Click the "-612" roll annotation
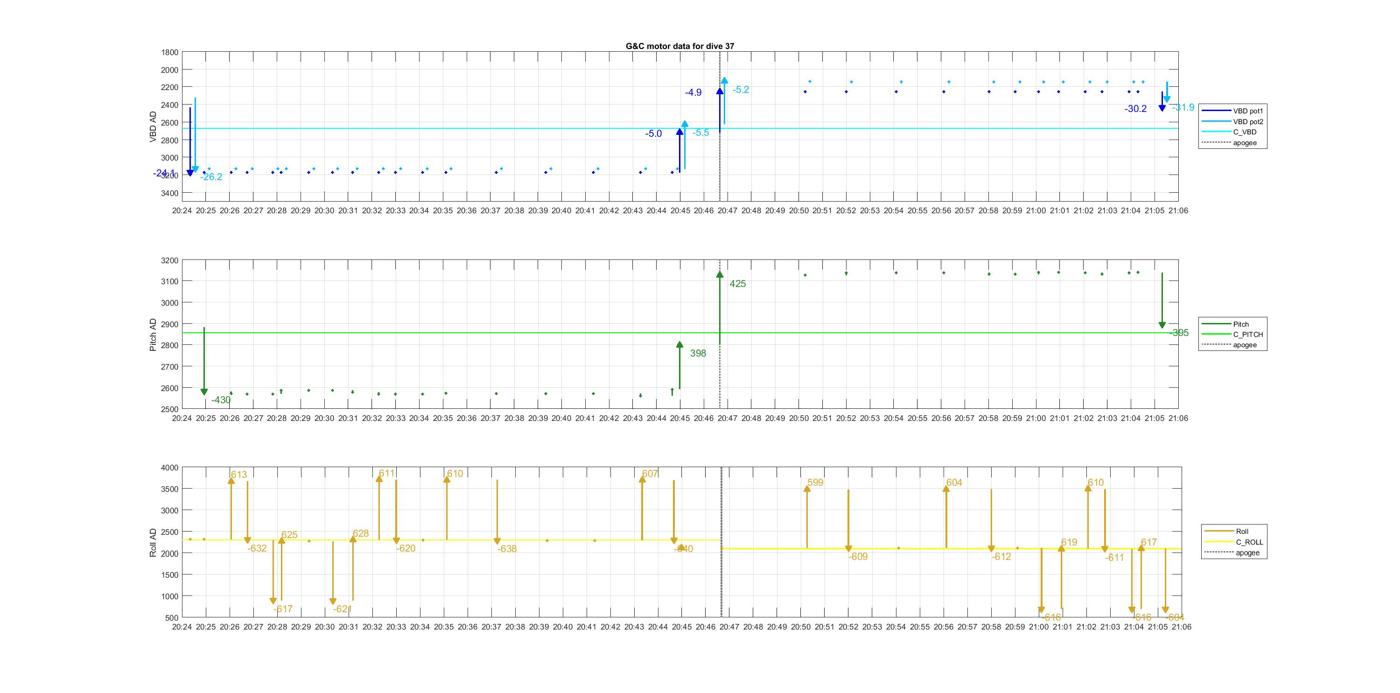 pos(1001,556)
